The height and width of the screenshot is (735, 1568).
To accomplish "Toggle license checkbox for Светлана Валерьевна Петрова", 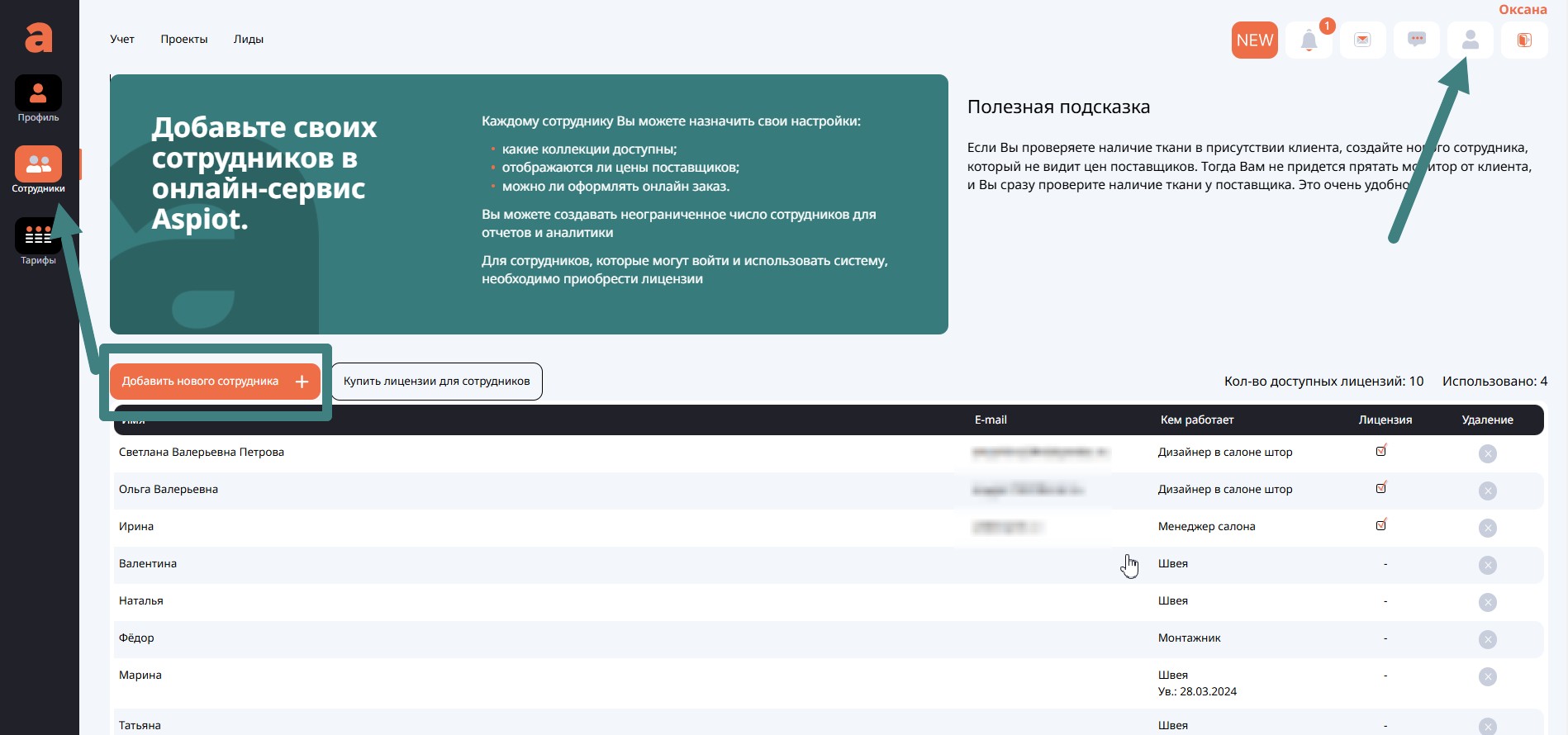I will point(1380,451).
